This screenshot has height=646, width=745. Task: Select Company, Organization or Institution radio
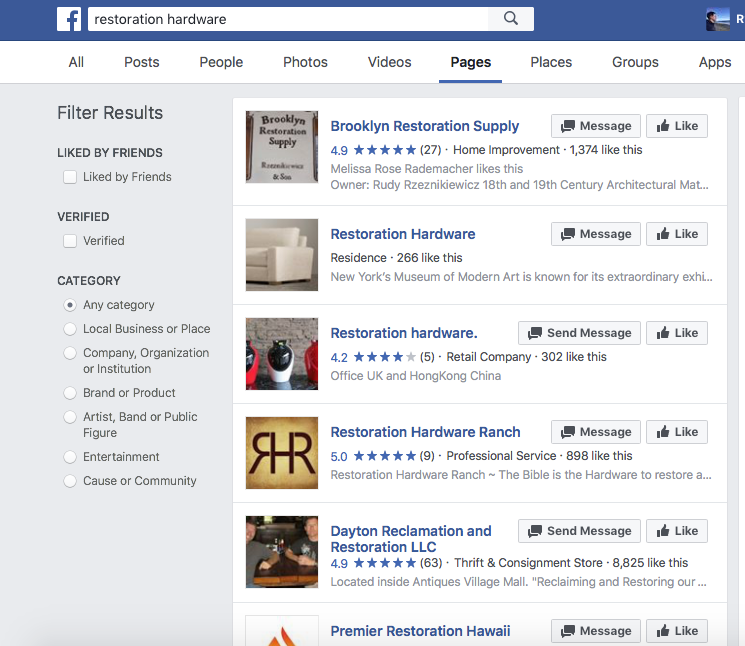point(70,353)
